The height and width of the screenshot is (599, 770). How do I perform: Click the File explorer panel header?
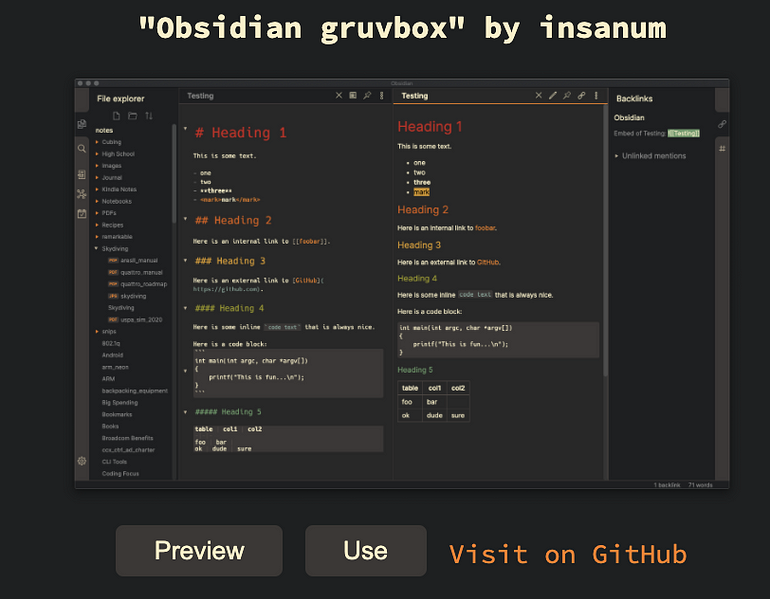point(120,99)
